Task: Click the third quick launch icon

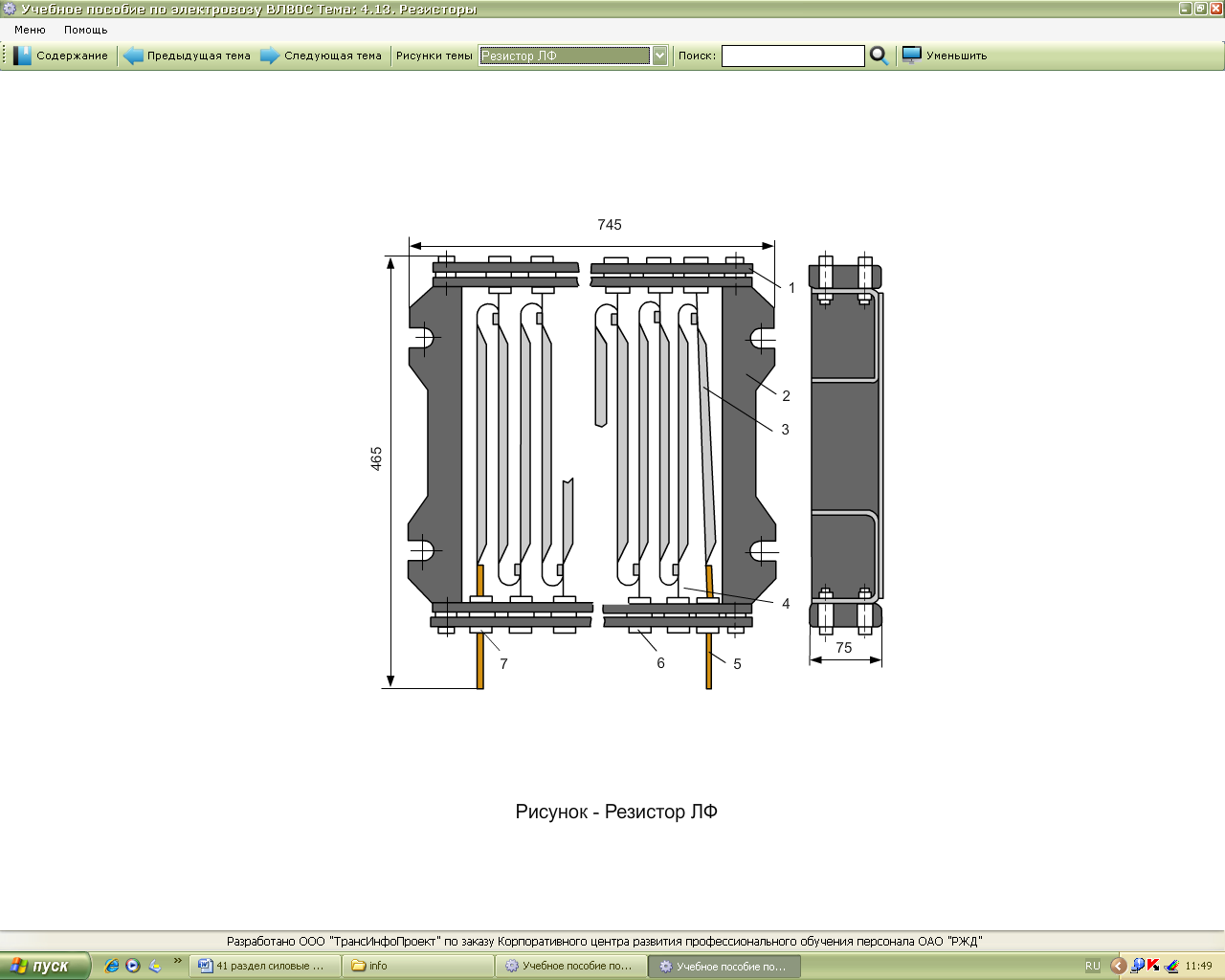Action: [155, 966]
